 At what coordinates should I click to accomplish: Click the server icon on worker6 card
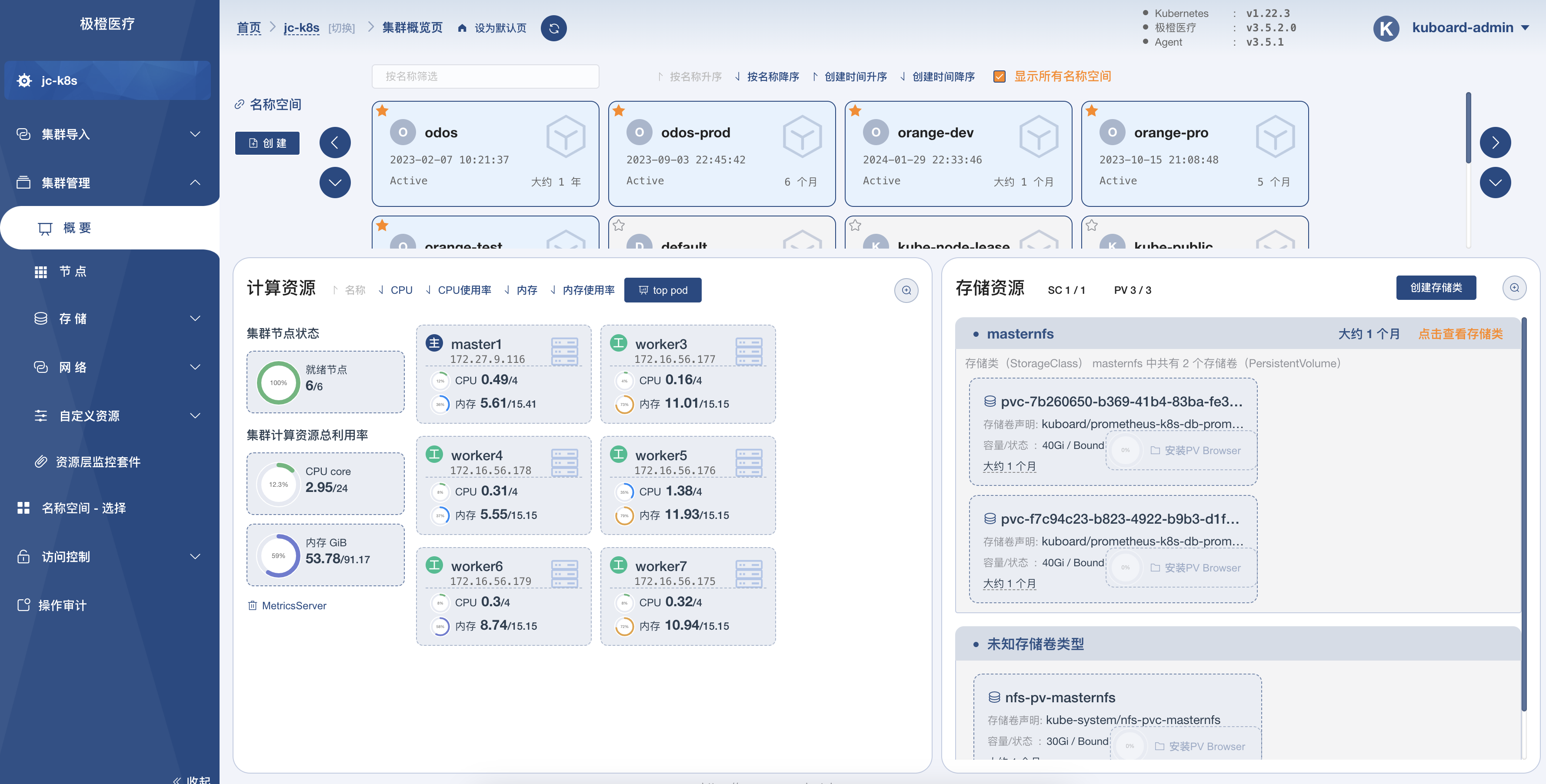click(x=564, y=574)
